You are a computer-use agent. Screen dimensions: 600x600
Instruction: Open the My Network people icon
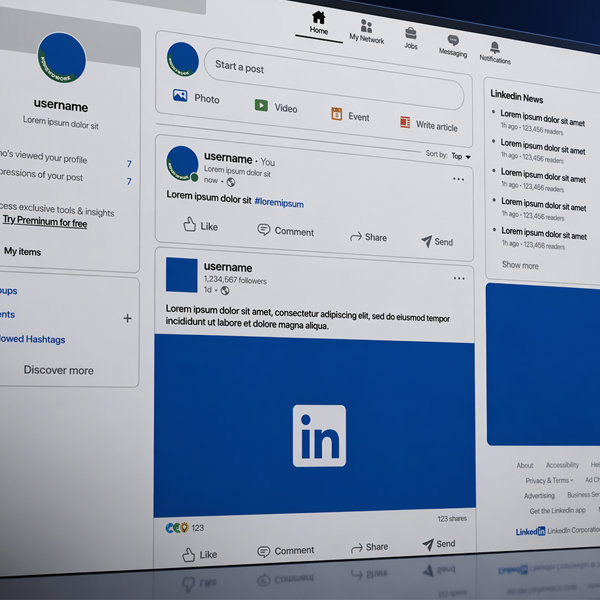click(366, 26)
